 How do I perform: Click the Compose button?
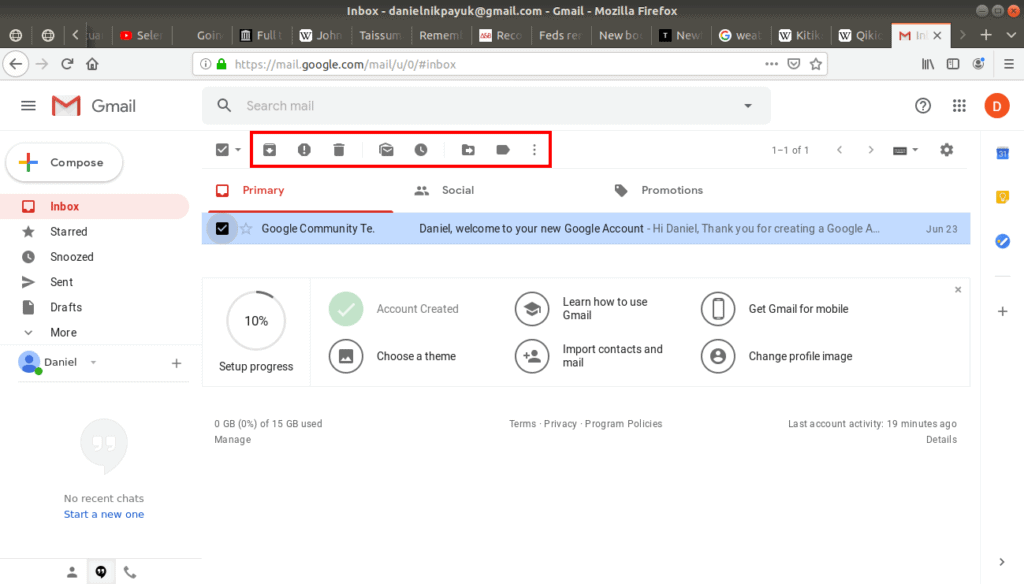coord(64,163)
